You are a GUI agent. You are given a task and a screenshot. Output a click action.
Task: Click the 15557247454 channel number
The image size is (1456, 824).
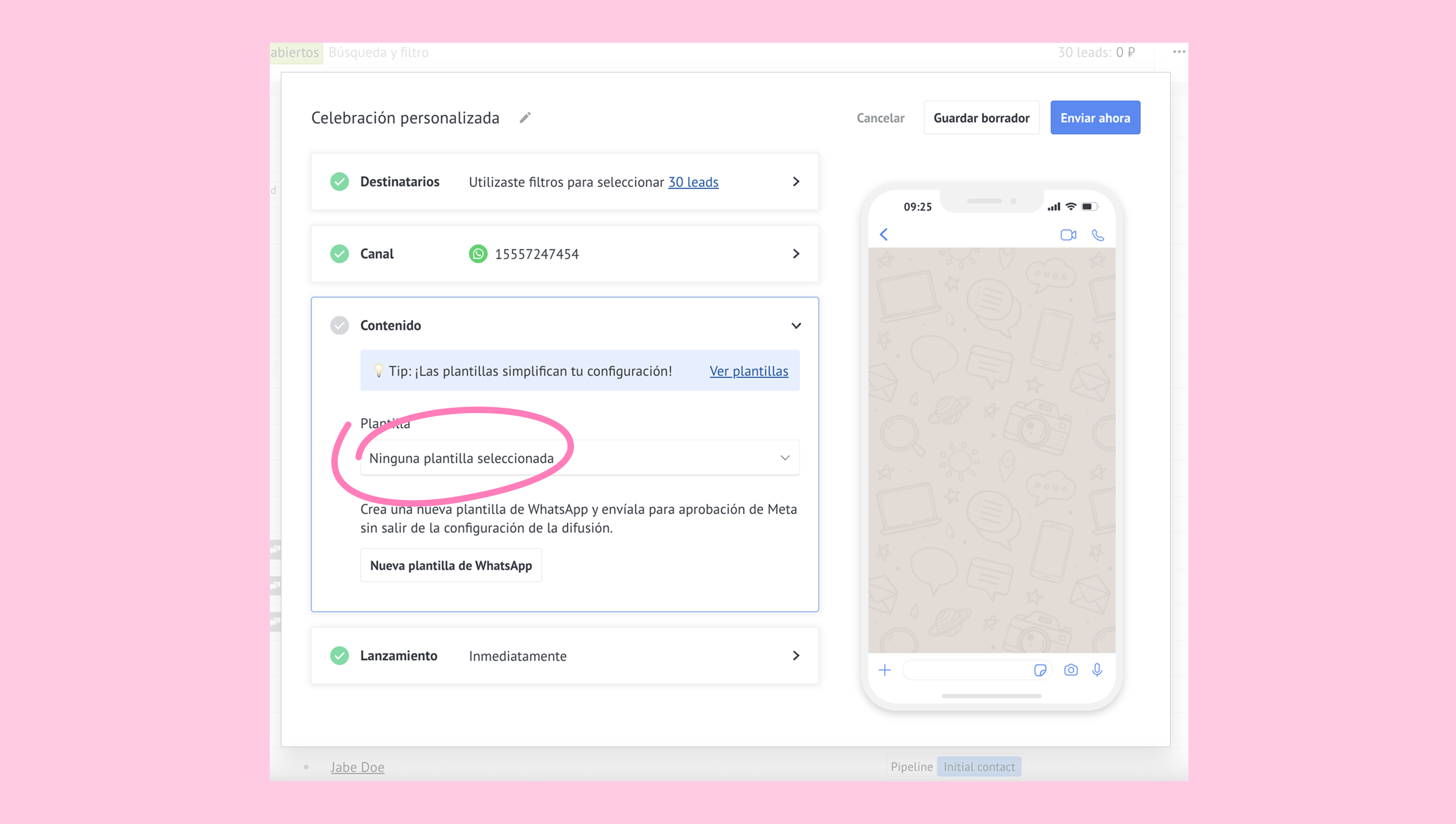tap(537, 254)
